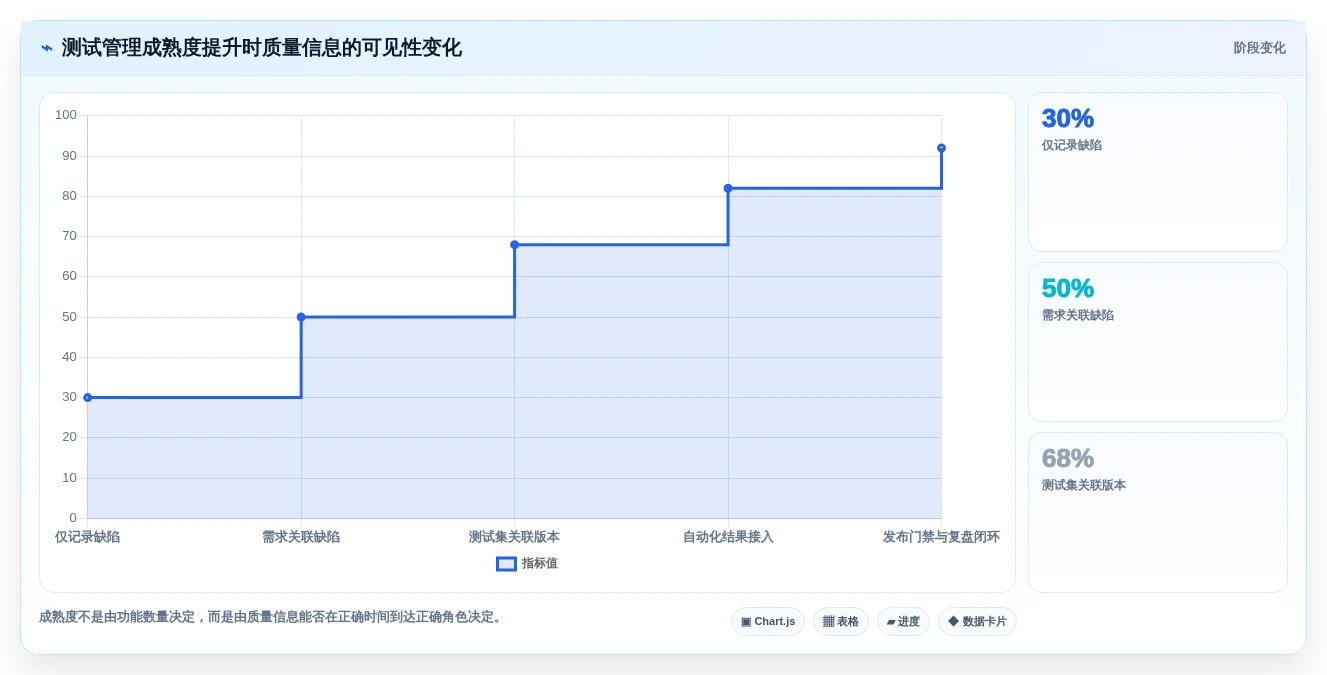Screen dimensions: 1327x675
Task: Click the data point for 仅记录缺陷
Action: [88, 398]
